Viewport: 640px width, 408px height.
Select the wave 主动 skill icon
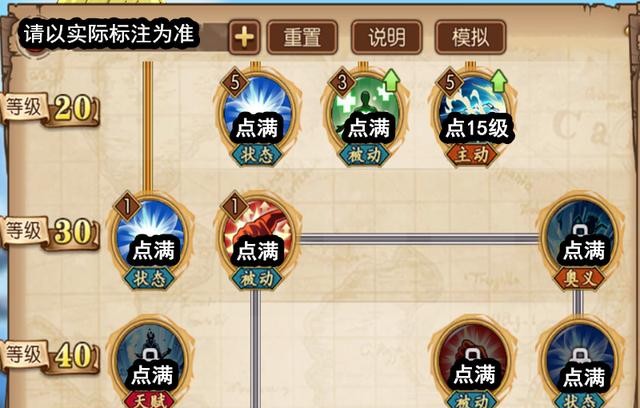473,111
